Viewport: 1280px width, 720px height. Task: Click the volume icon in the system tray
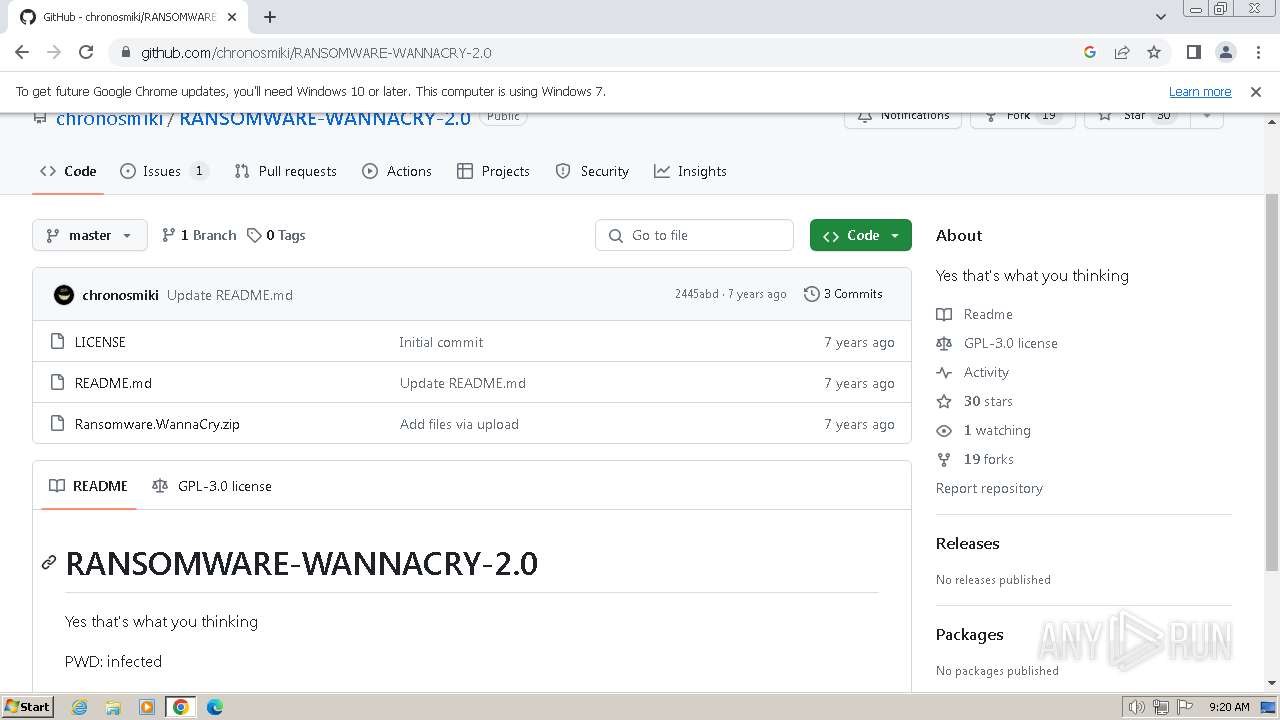(1136, 707)
